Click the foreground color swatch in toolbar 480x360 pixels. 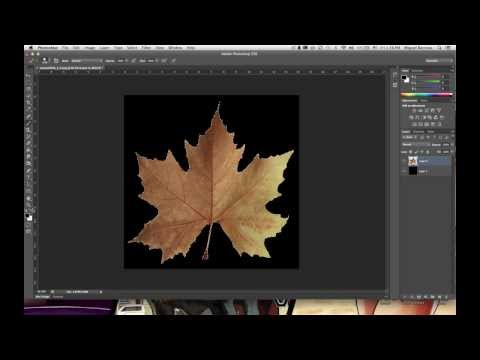[28, 216]
